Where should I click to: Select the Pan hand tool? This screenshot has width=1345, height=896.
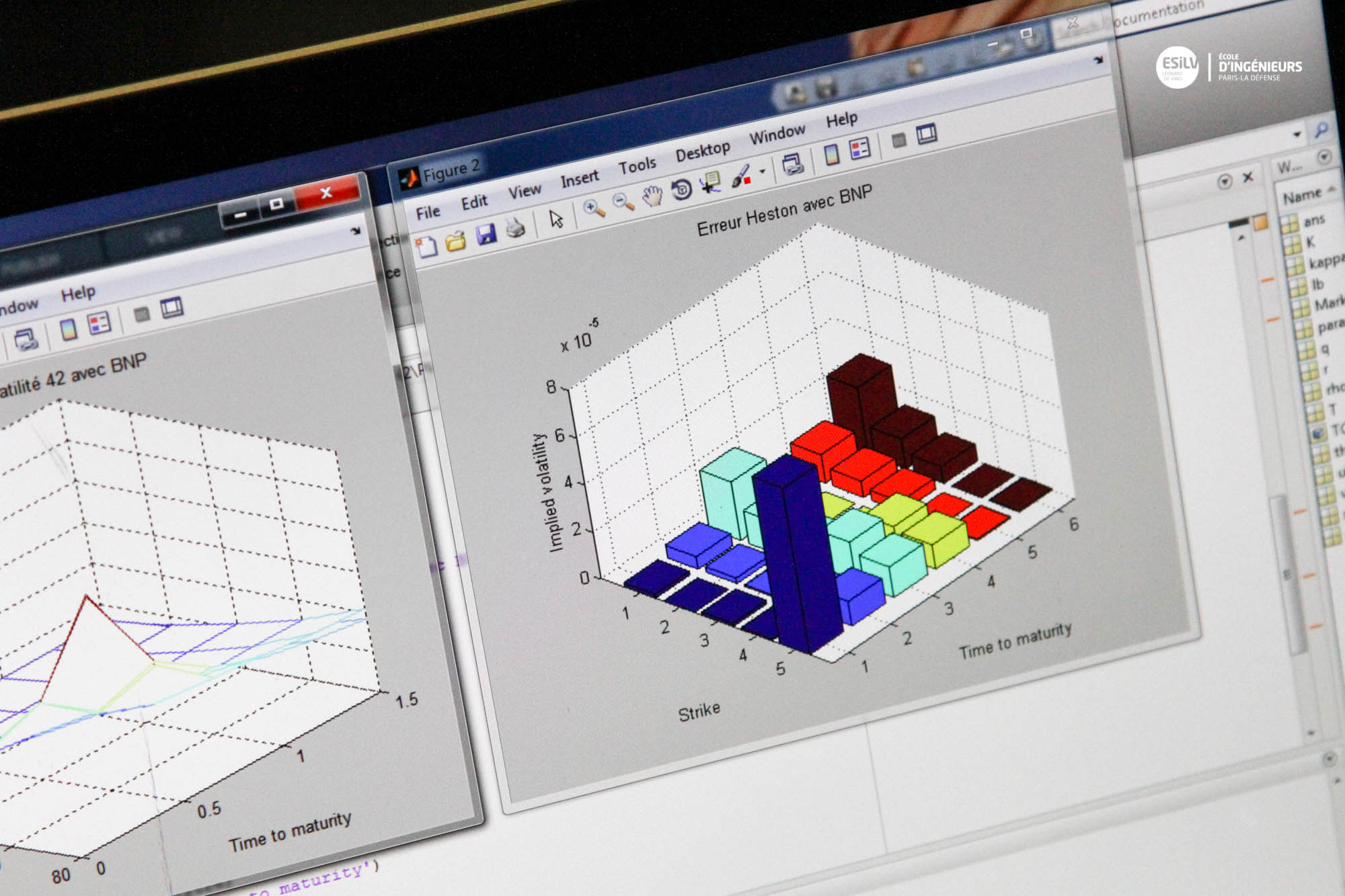click(x=652, y=195)
